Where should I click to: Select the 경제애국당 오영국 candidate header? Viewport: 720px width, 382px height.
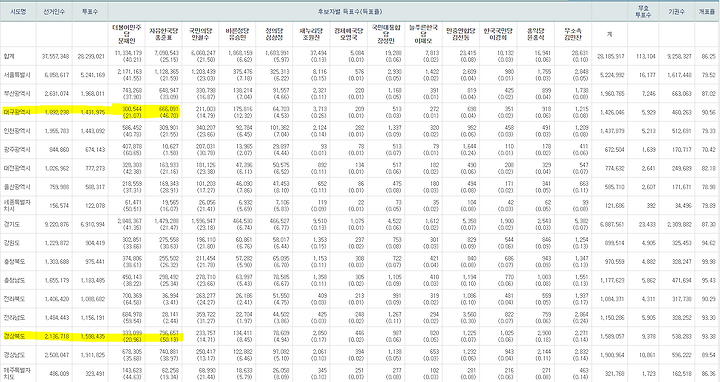click(348, 34)
